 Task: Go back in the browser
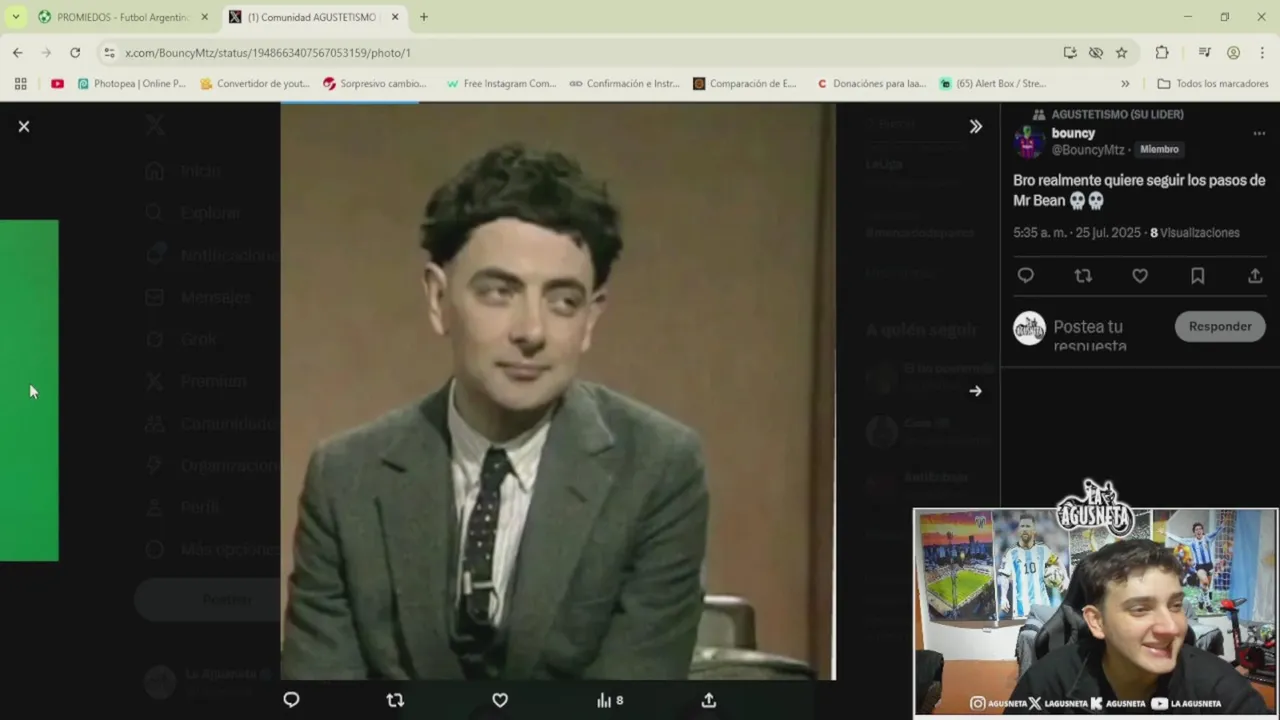[18, 53]
